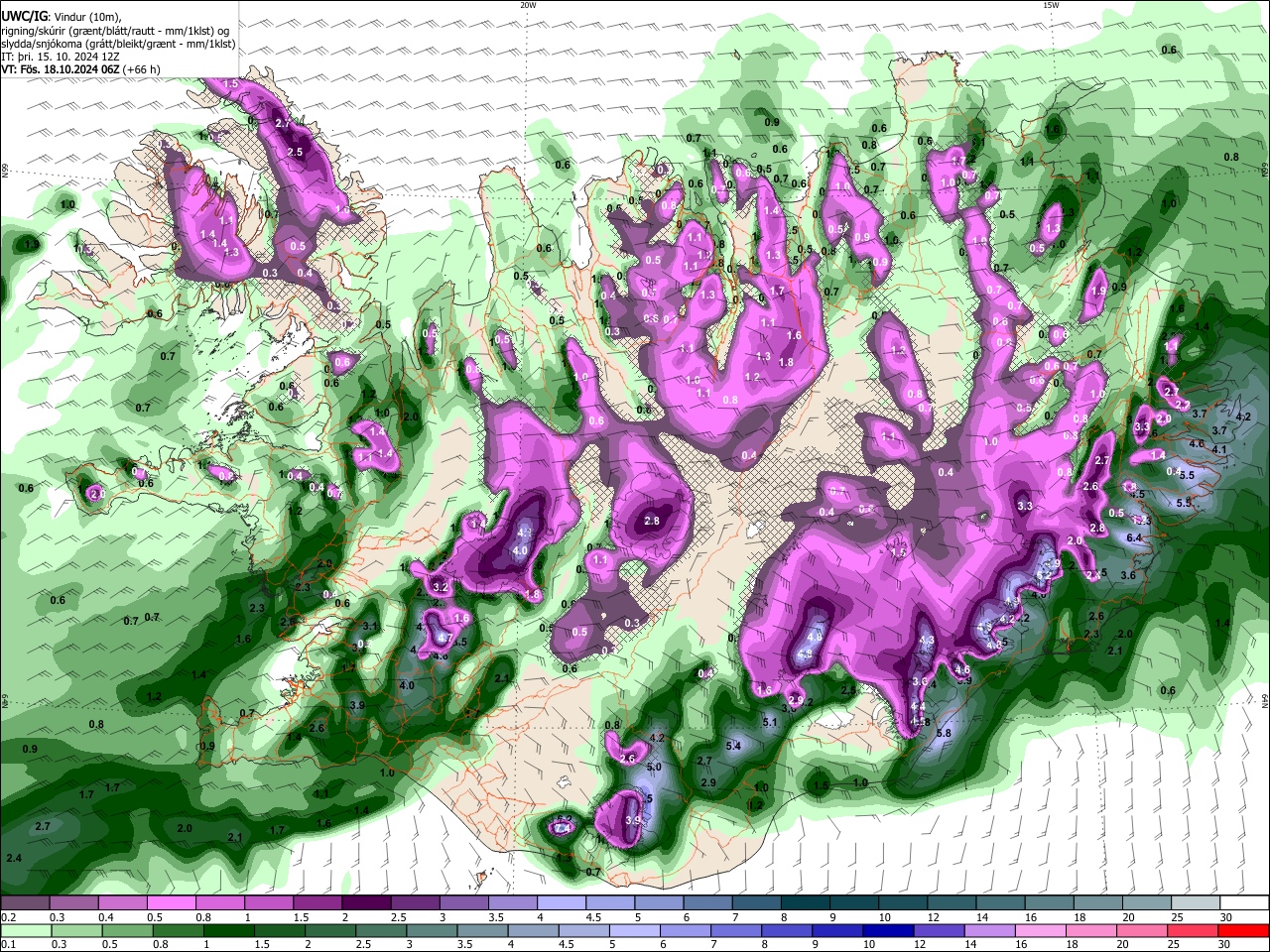1270x952 pixels.
Task: Click the 15W longitude label at the top
Action: pos(1050,5)
